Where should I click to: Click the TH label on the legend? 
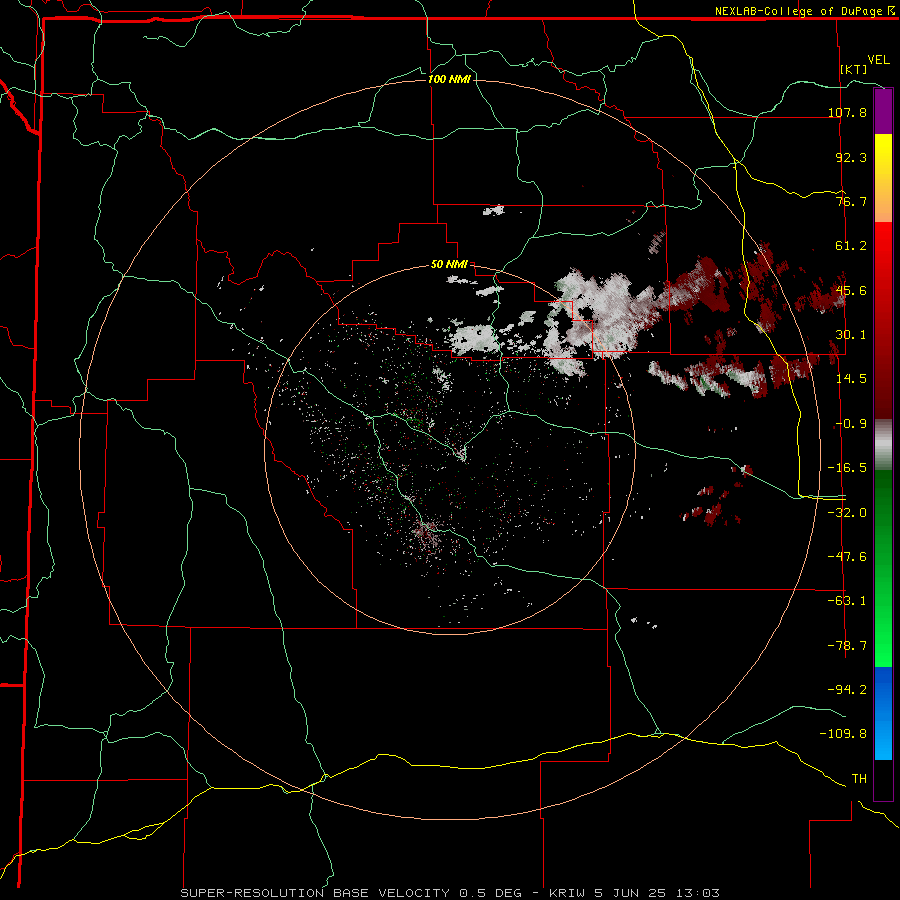pyautogui.click(x=859, y=779)
